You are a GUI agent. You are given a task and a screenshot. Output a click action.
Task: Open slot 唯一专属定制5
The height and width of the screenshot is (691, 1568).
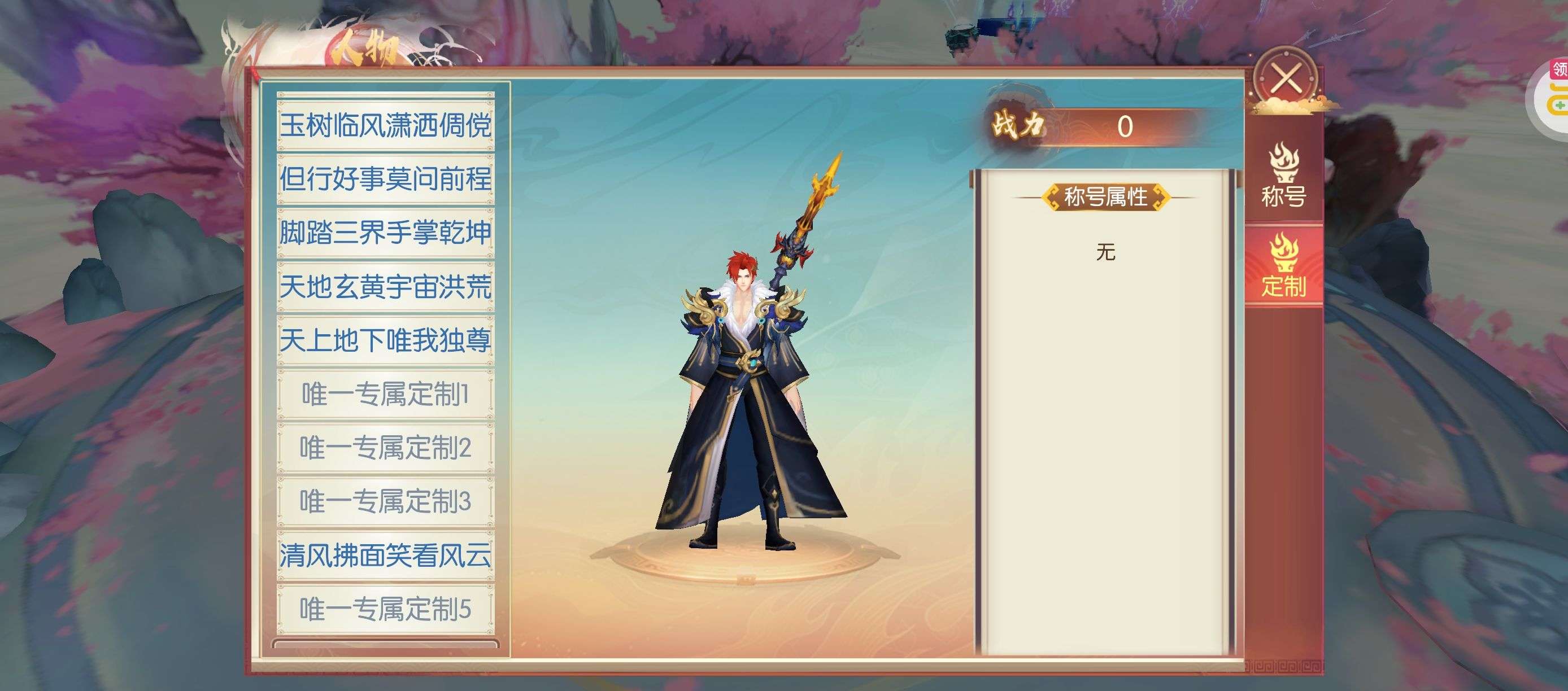tap(385, 608)
